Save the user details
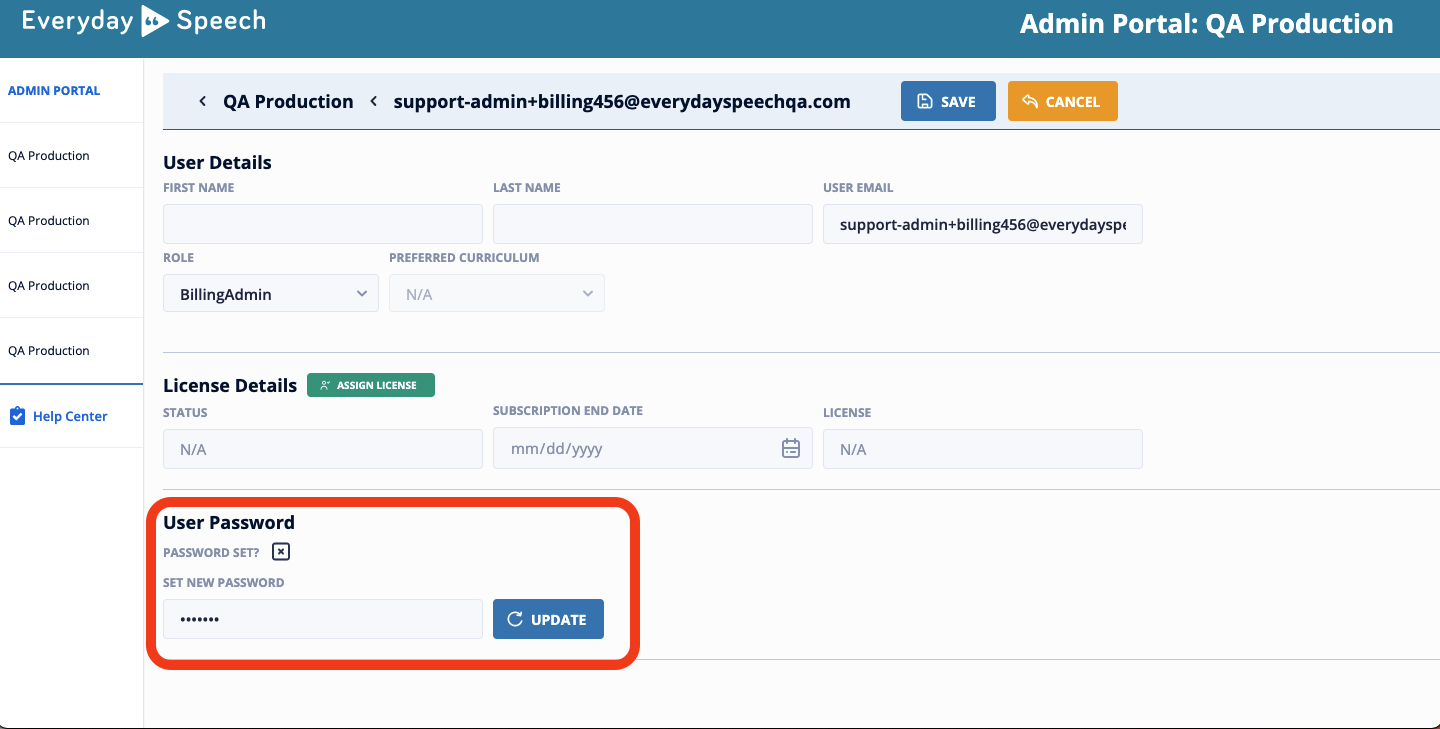The height and width of the screenshot is (729, 1440). point(948,101)
